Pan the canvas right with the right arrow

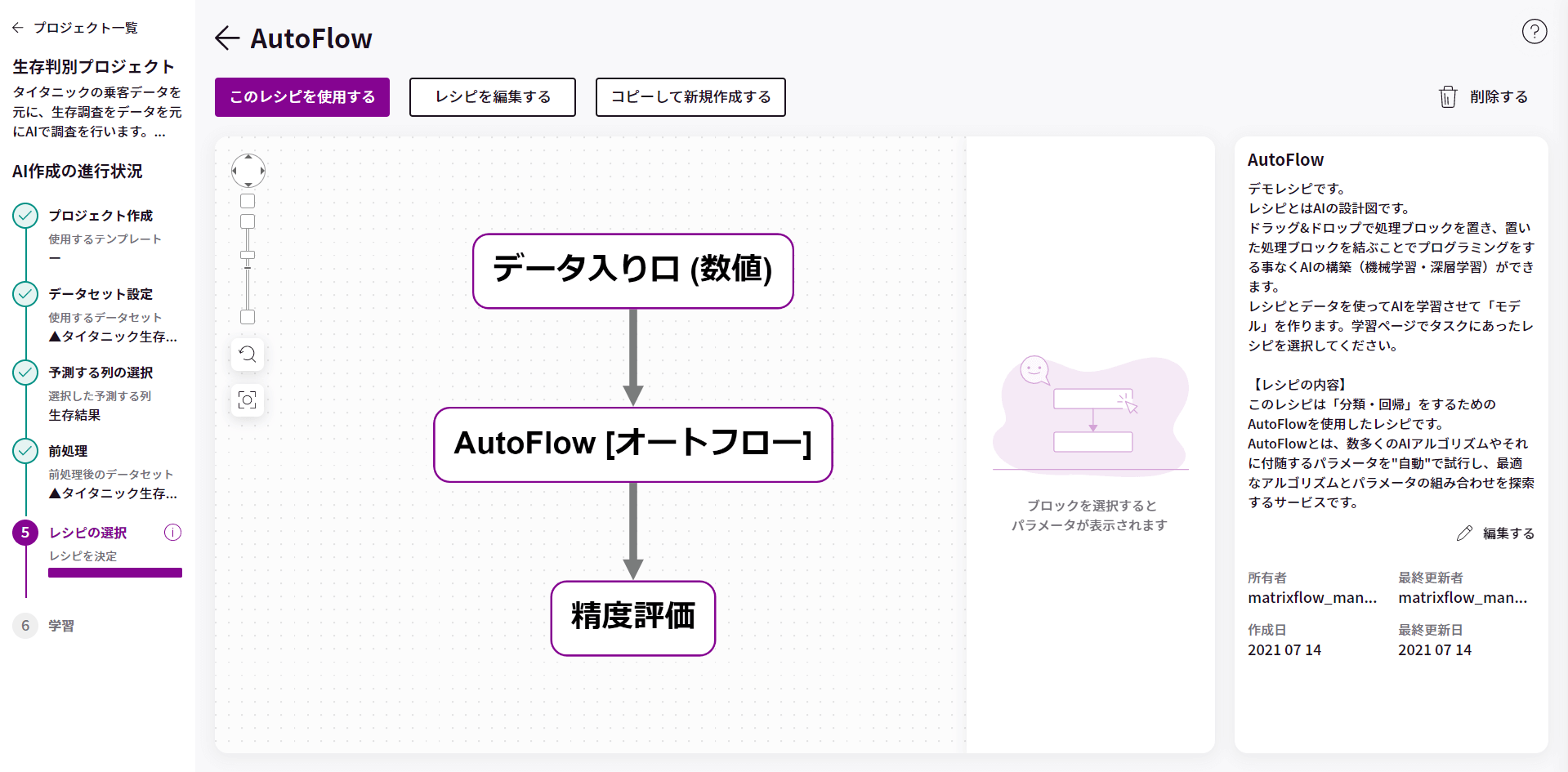coord(262,172)
